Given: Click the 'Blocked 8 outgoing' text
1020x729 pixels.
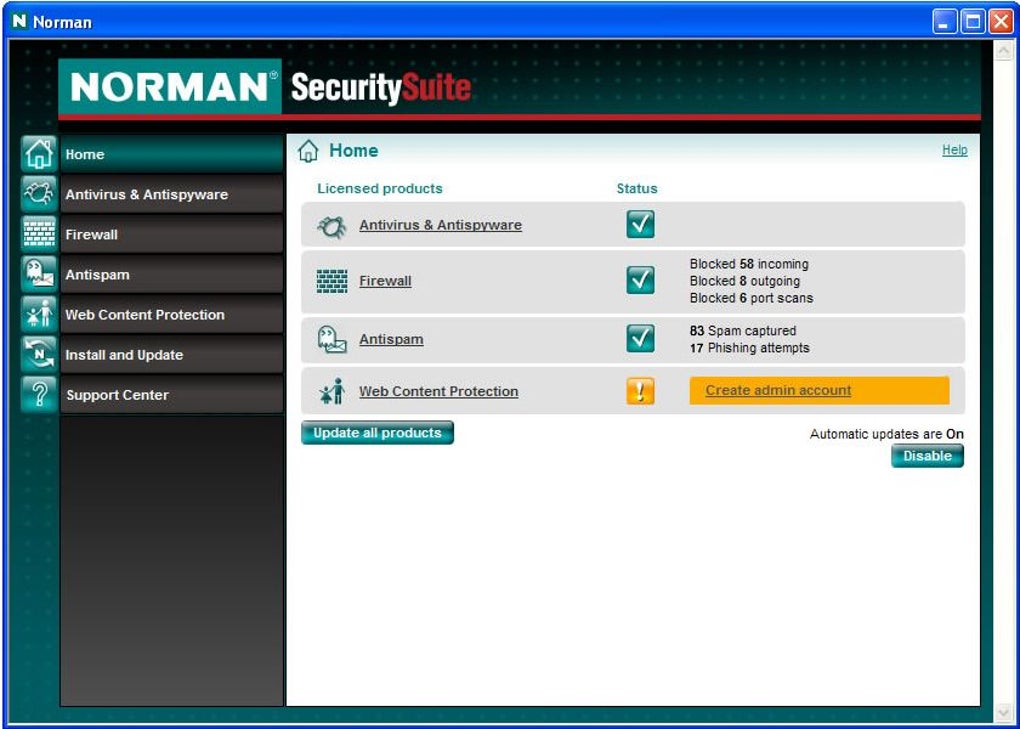Looking at the screenshot, I should [745, 281].
